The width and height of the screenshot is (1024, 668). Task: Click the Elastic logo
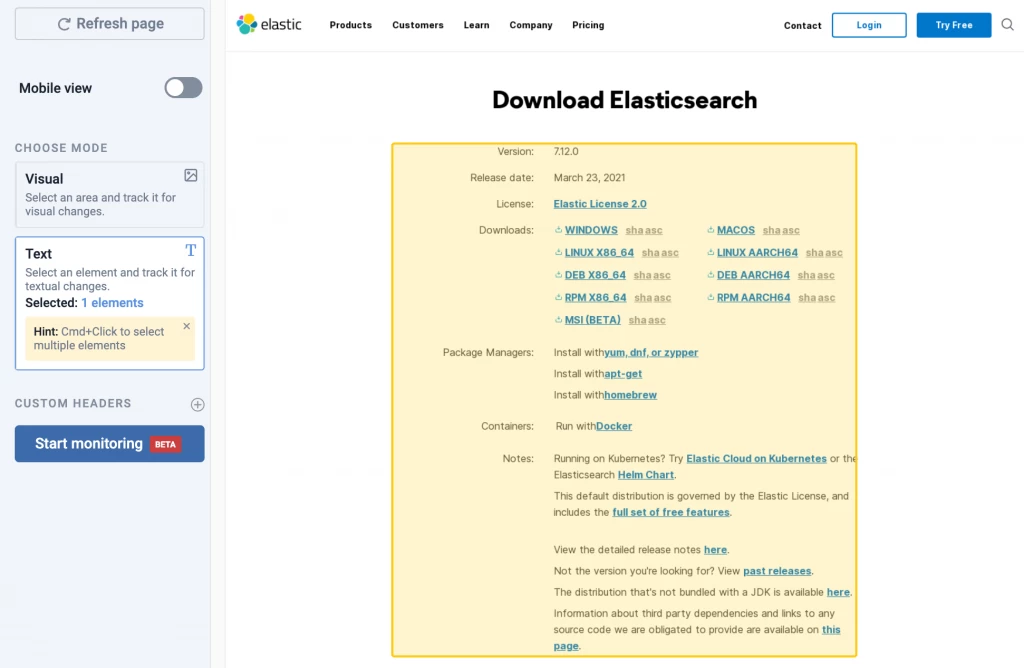269,24
